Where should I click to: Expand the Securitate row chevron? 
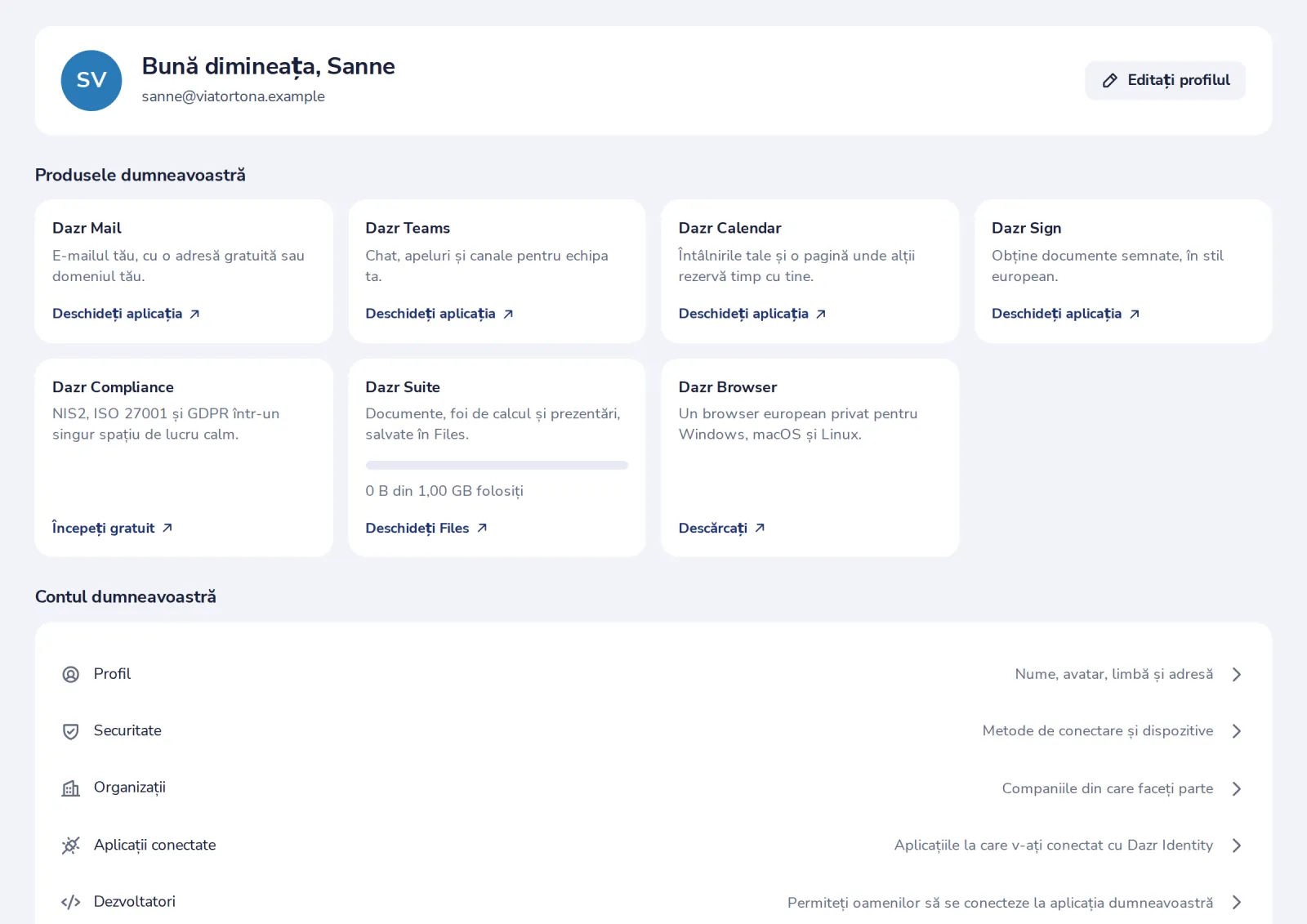(x=1237, y=731)
